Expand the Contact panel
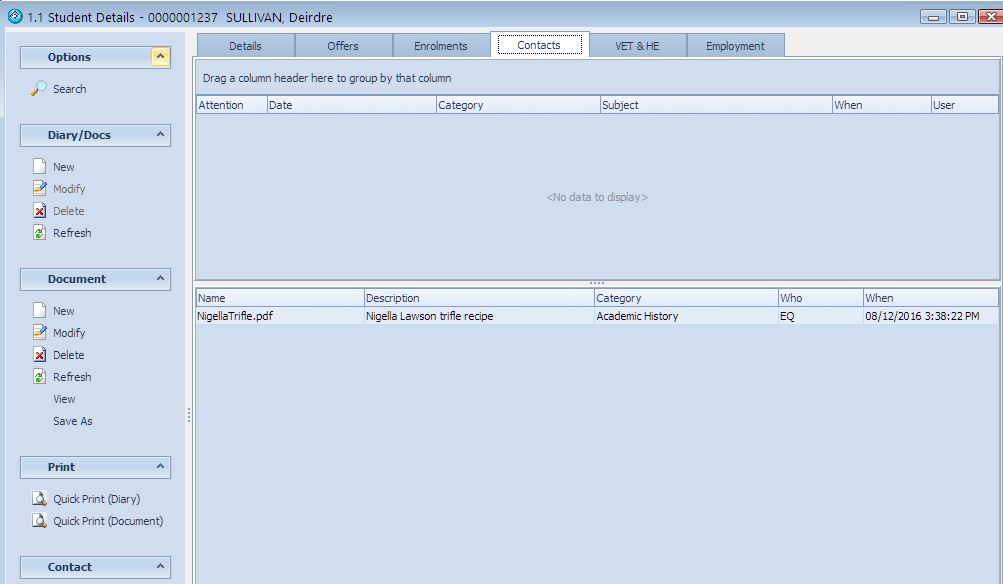The width and height of the screenshot is (1003, 584). point(159,567)
